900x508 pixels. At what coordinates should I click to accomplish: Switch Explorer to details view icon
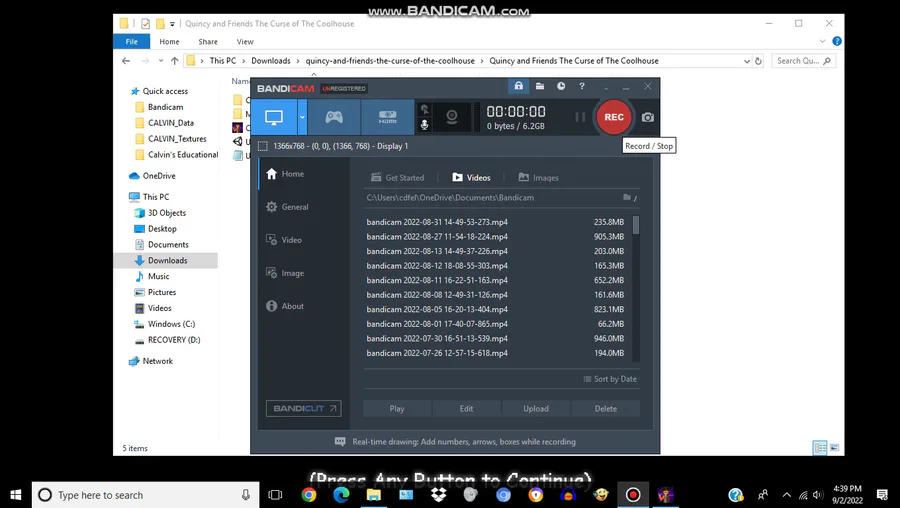point(820,448)
